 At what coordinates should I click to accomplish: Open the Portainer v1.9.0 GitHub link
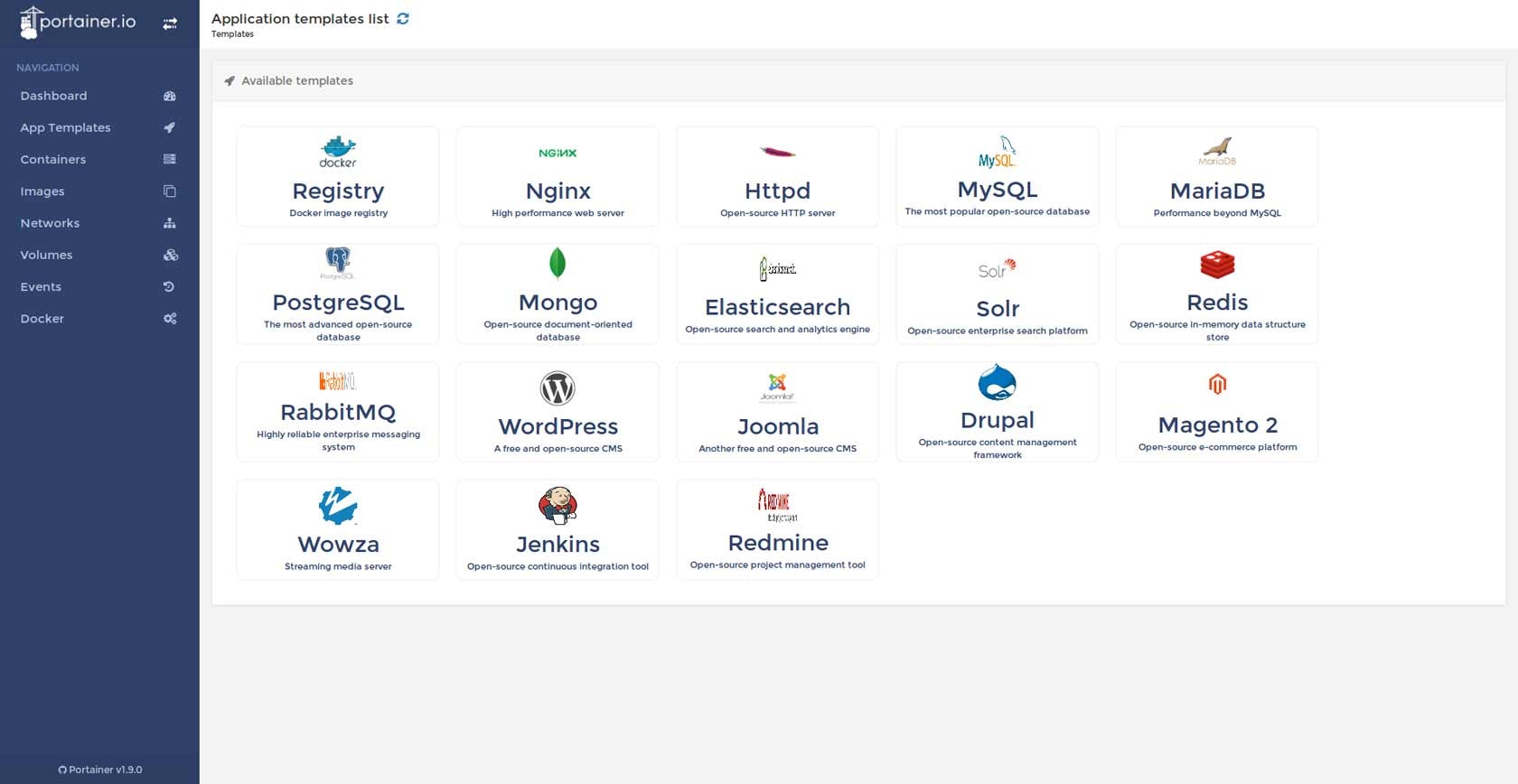click(99, 770)
